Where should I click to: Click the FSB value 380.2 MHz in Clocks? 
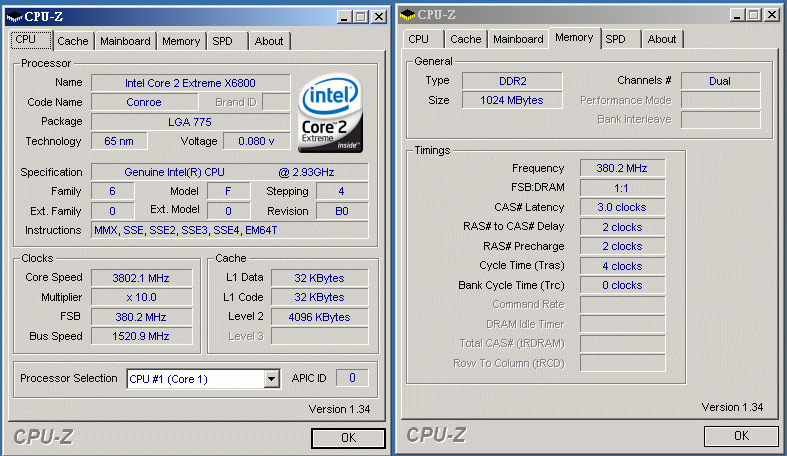pos(142,317)
